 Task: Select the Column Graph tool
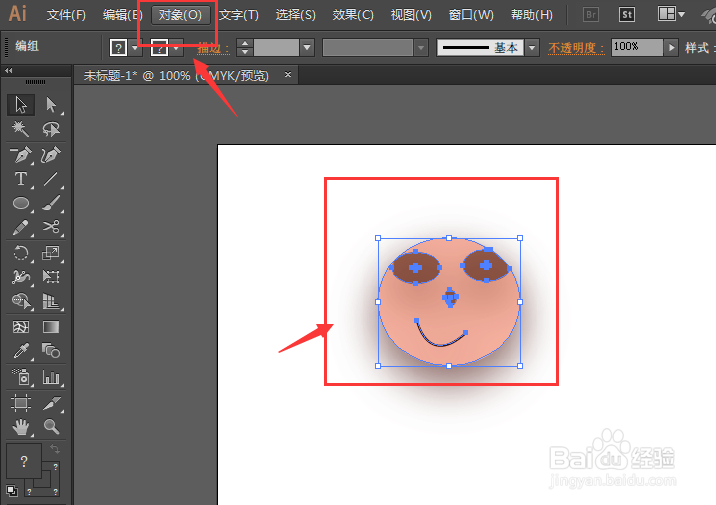pyautogui.click(x=51, y=377)
